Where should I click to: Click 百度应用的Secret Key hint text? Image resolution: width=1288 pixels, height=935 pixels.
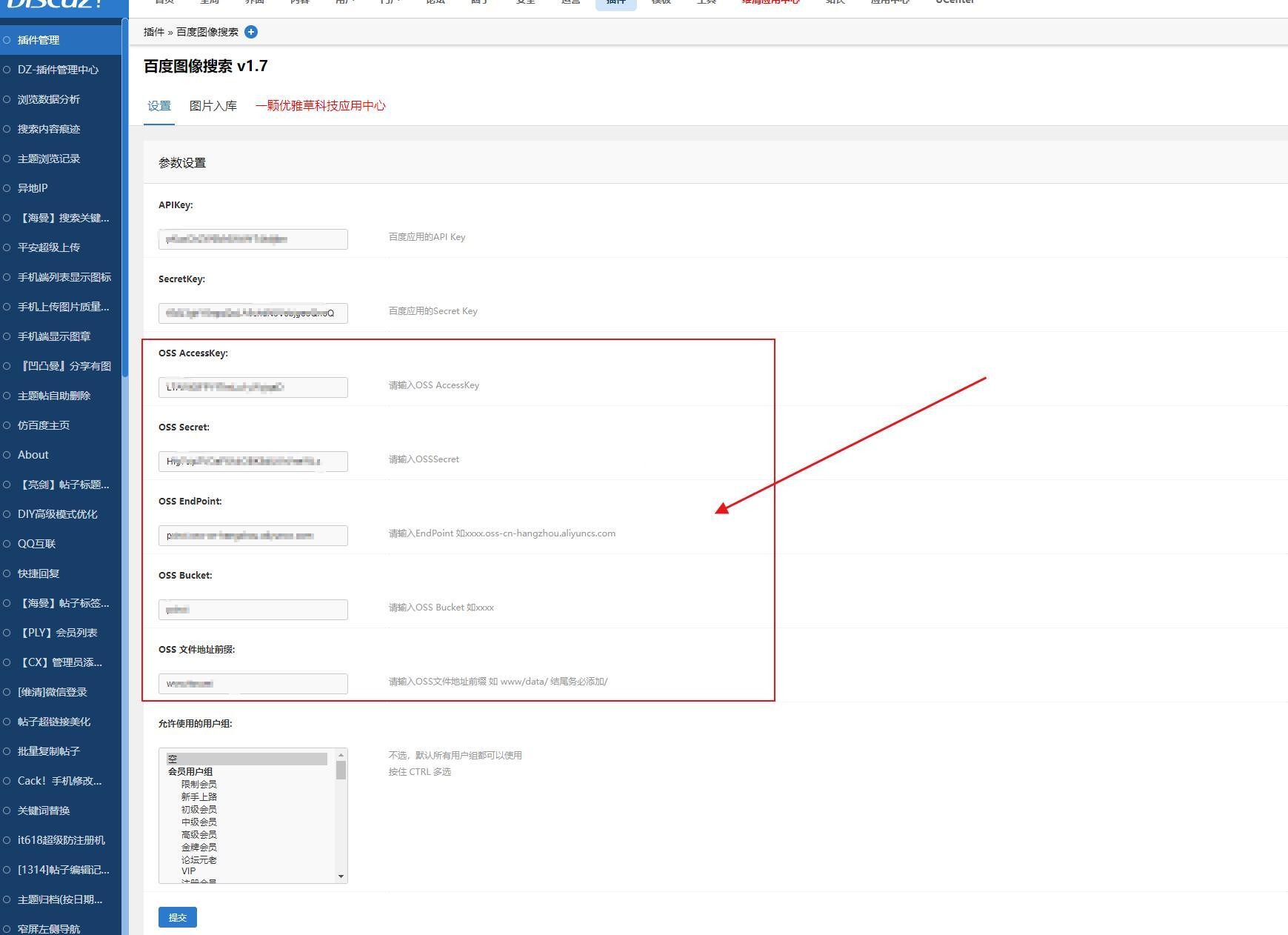(433, 311)
